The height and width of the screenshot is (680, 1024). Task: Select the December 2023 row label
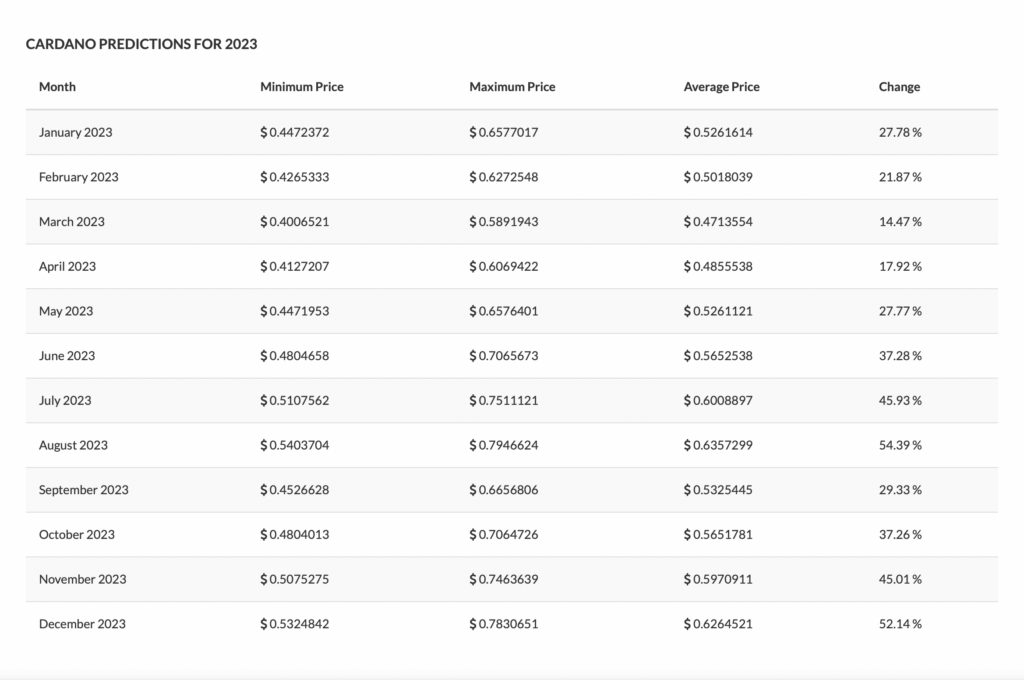point(82,624)
